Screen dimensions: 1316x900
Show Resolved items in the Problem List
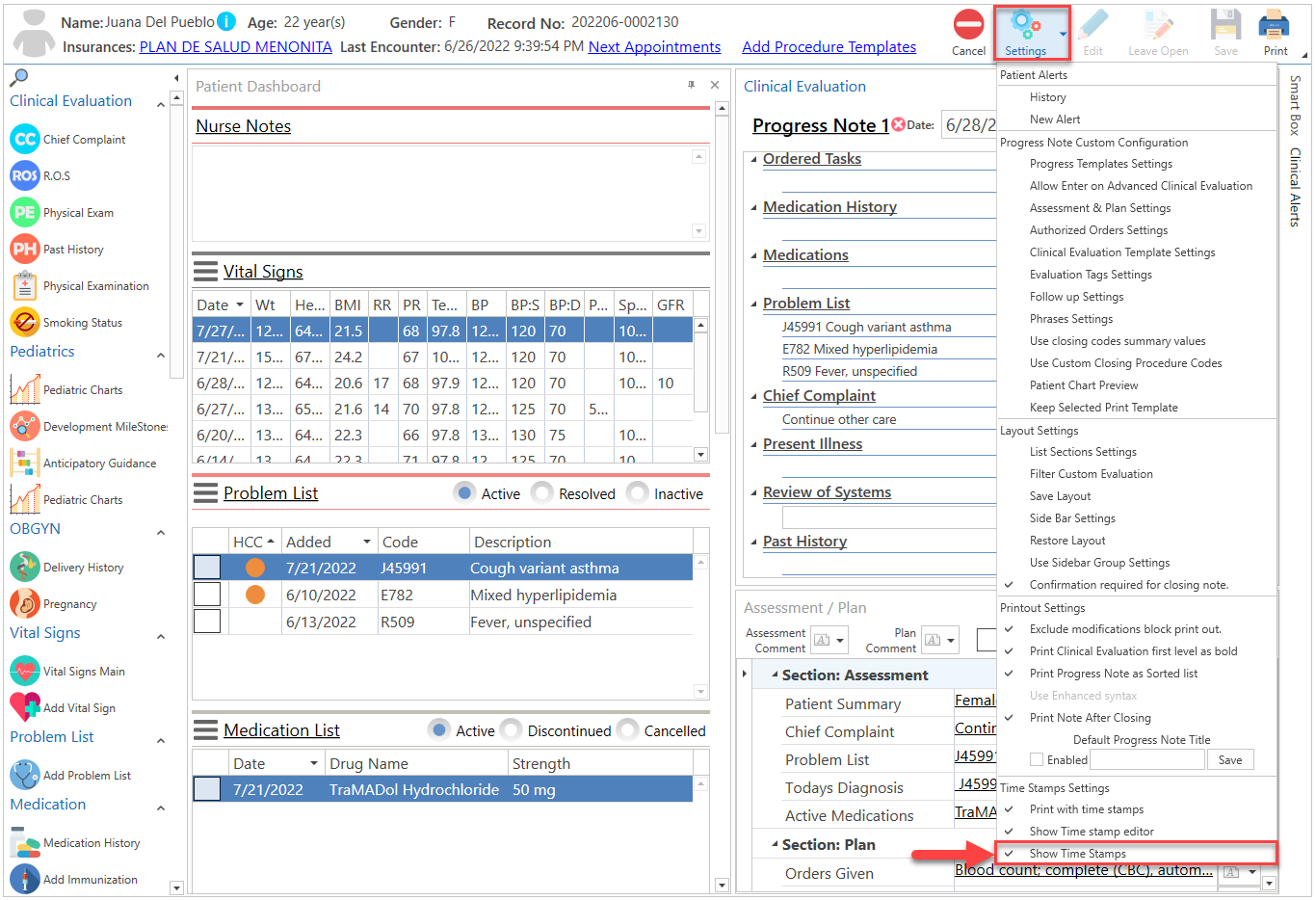pyautogui.click(x=542, y=492)
